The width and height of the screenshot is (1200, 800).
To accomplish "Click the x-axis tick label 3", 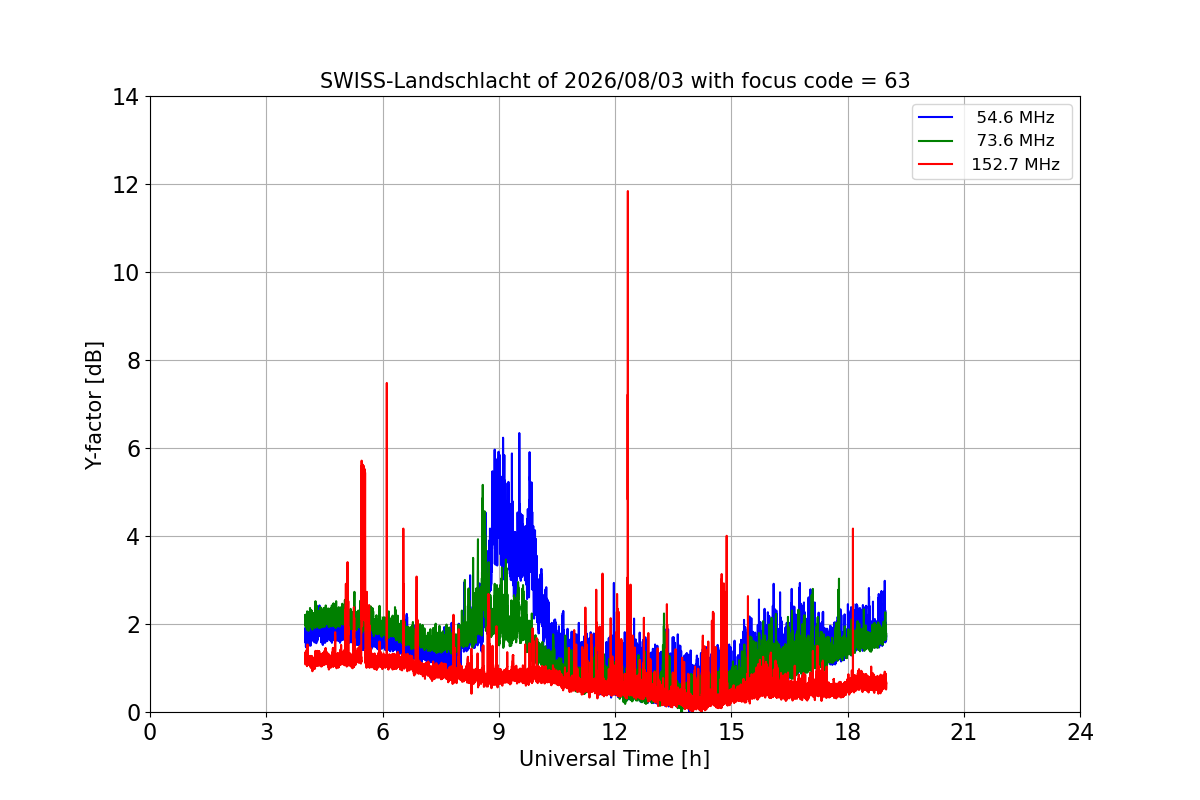I will click(x=266, y=732).
